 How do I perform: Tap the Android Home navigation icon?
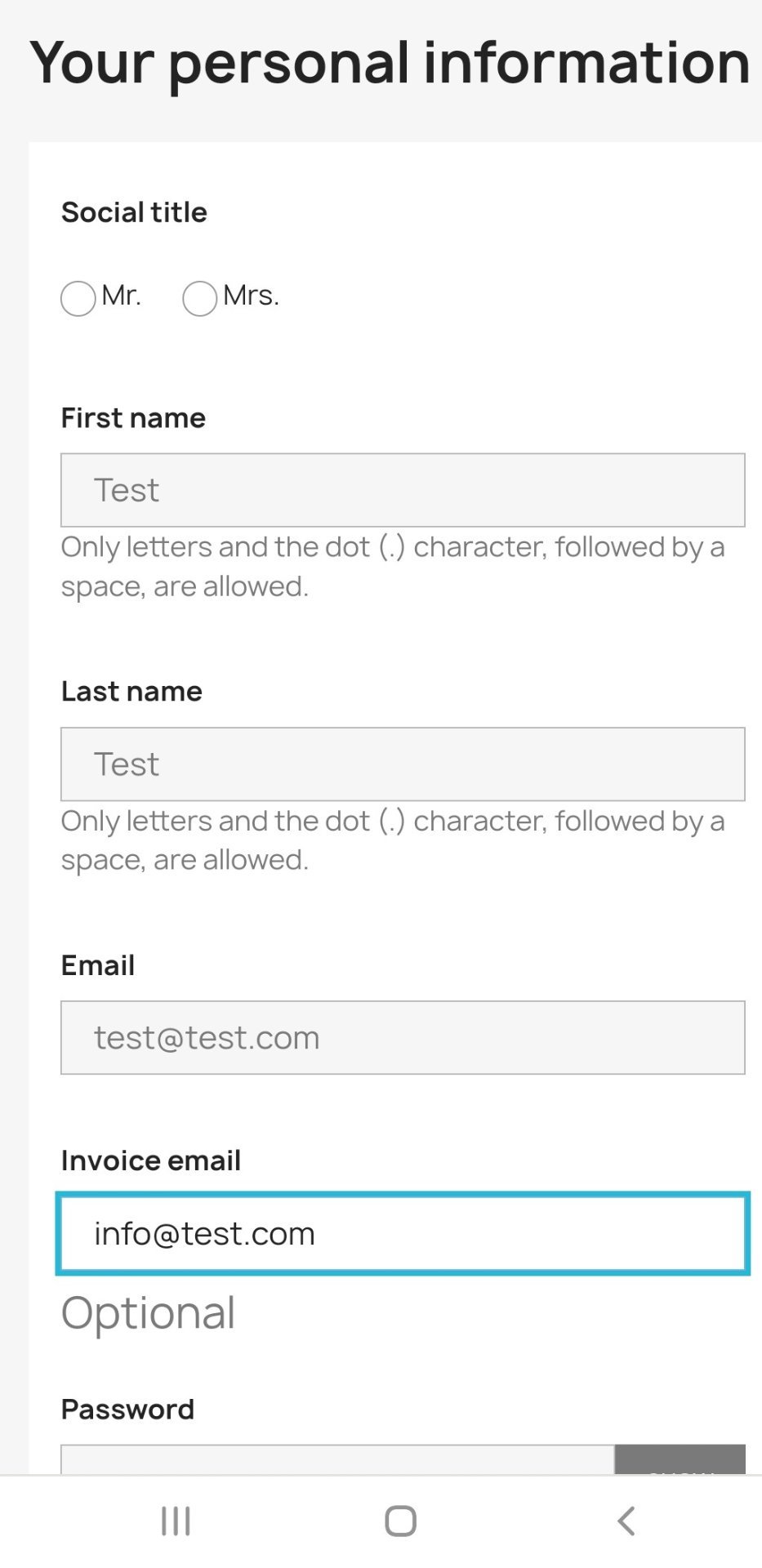pos(400,1521)
